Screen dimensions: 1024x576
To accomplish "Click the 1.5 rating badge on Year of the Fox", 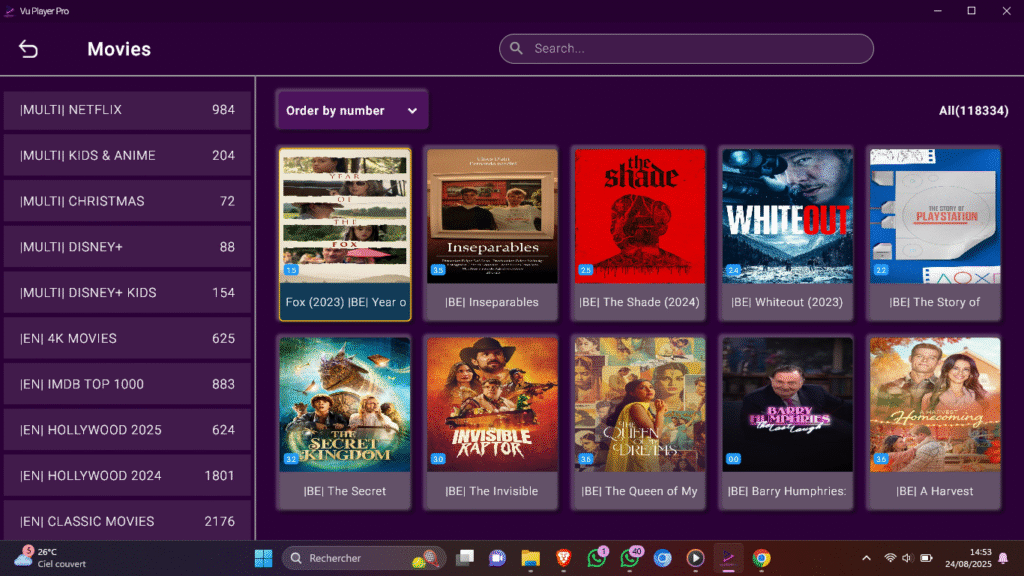I will pyautogui.click(x=291, y=270).
